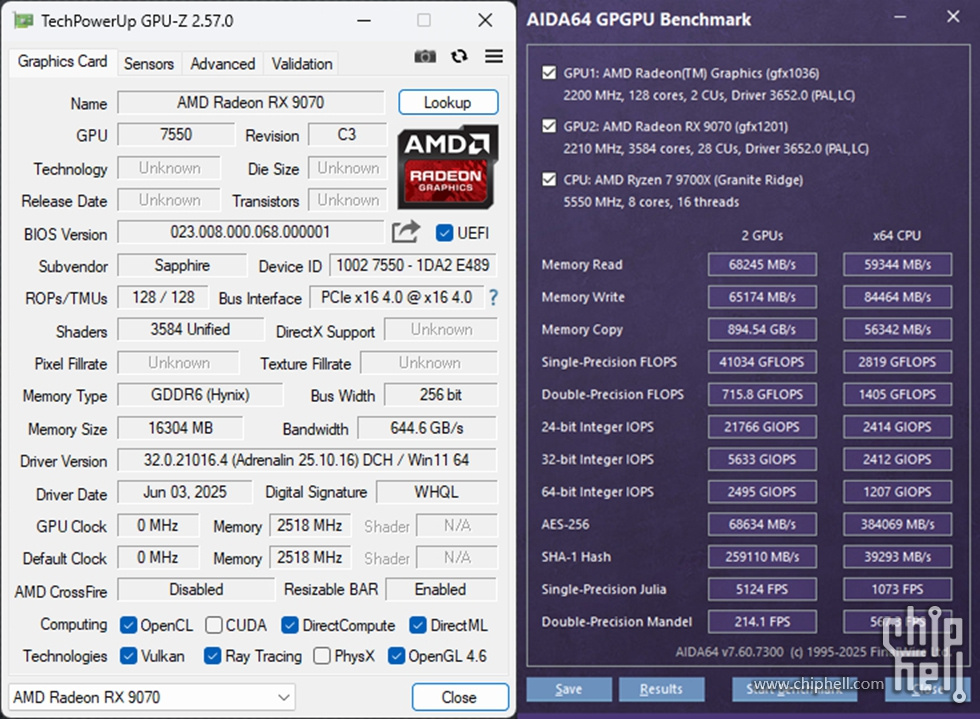
Task: Click Save in AIDA64 GPGPU Benchmark
Action: click(x=569, y=689)
